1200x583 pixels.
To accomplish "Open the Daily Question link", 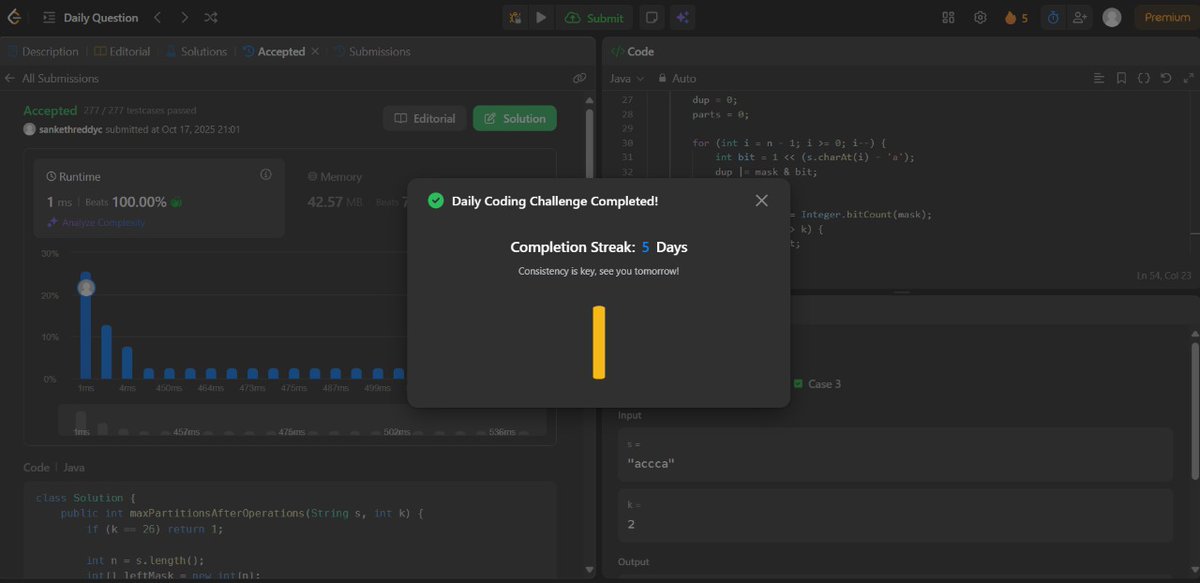I will (x=101, y=18).
